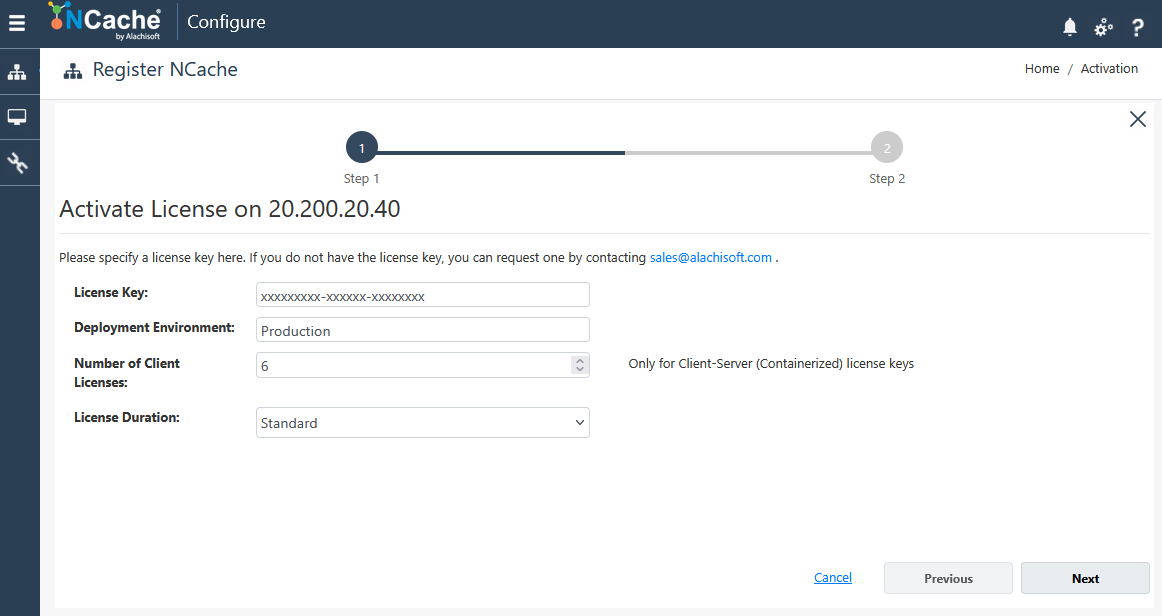The image size is (1162, 616).
Task: Focus the Number of Client Licenses field
Action: [x=422, y=365]
